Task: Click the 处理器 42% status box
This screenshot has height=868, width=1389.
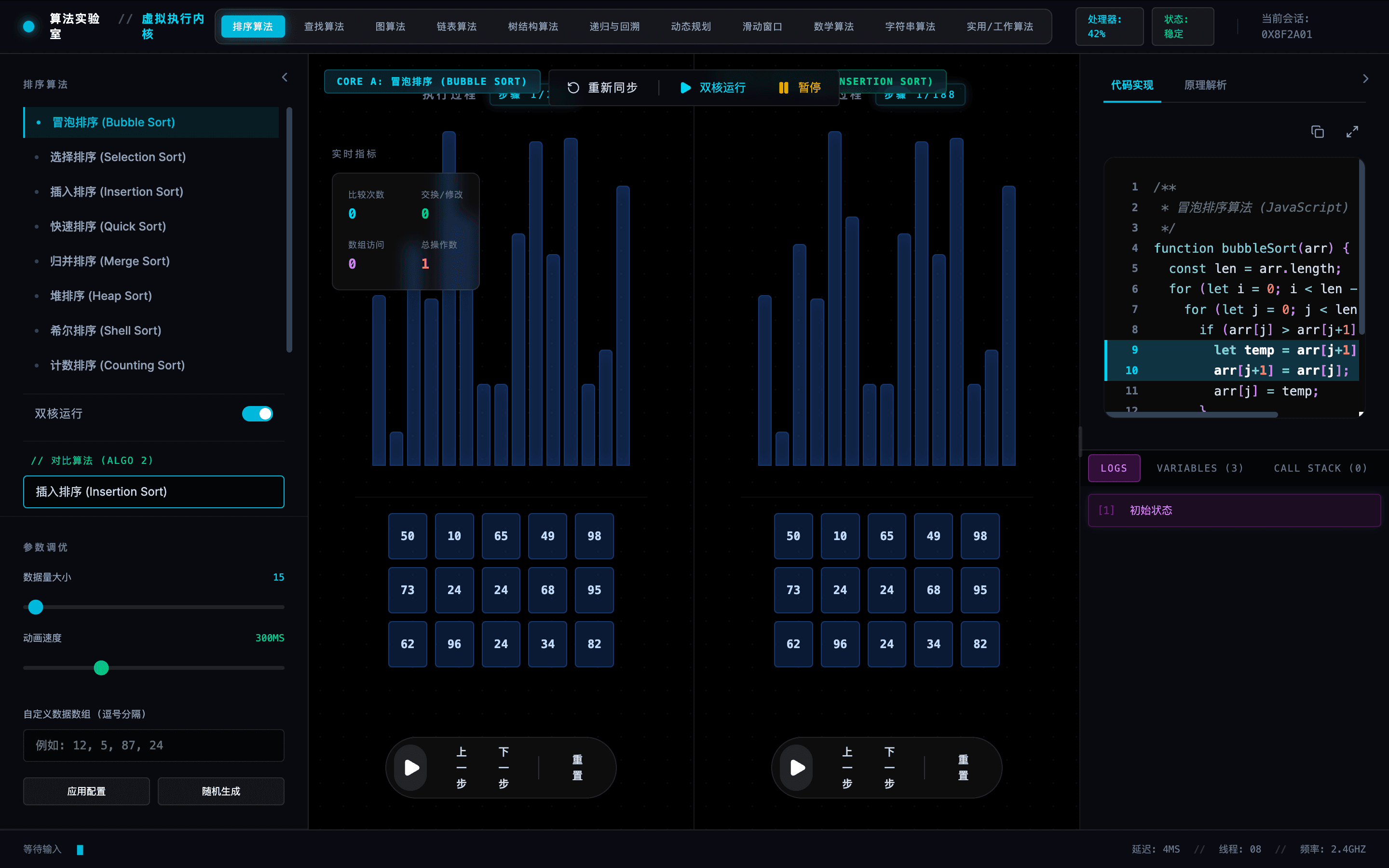Action: click(x=1109, y=27)
